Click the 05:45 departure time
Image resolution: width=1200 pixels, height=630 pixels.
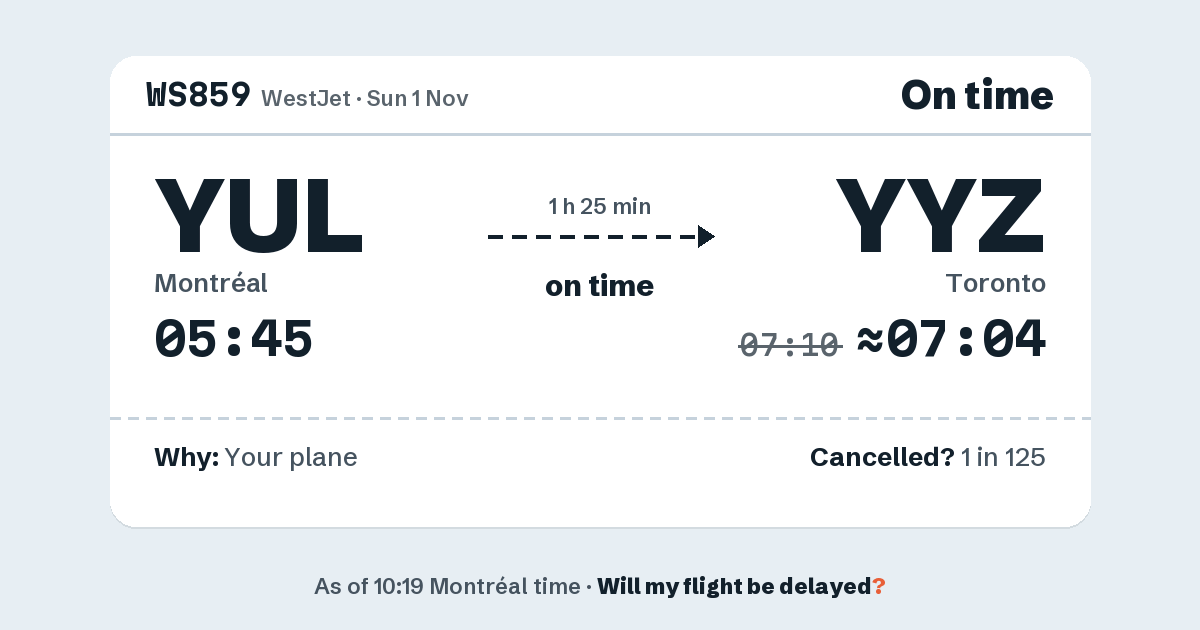point(233,339)
